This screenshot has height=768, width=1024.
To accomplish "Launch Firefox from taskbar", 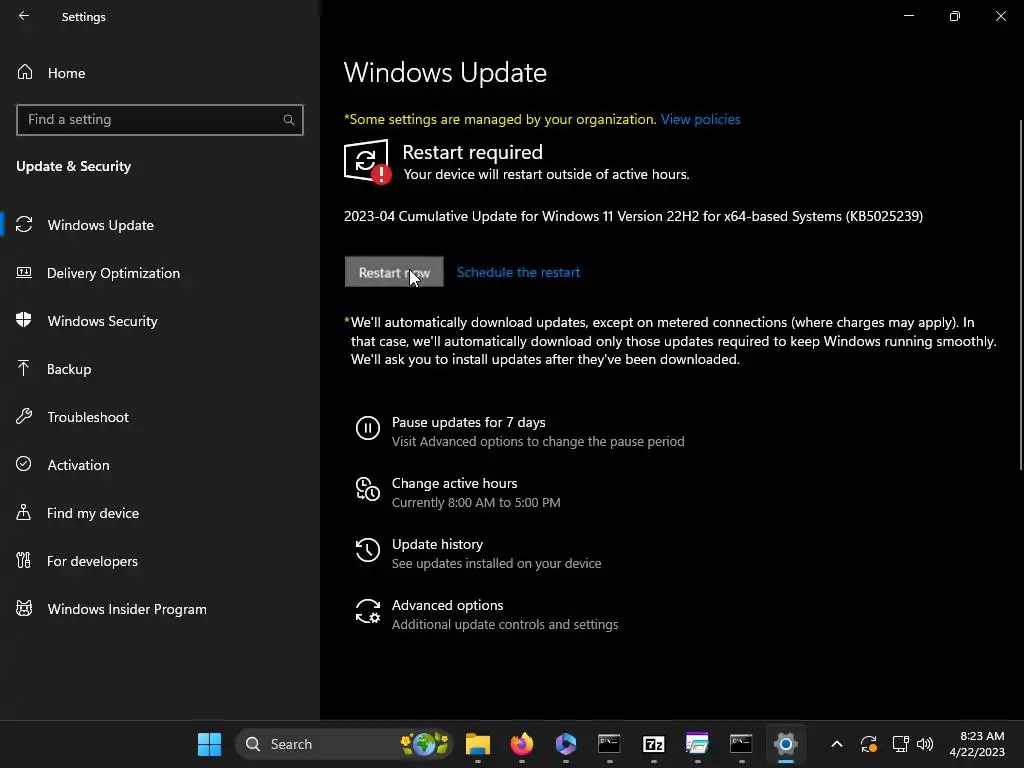I will click(521, 744).
